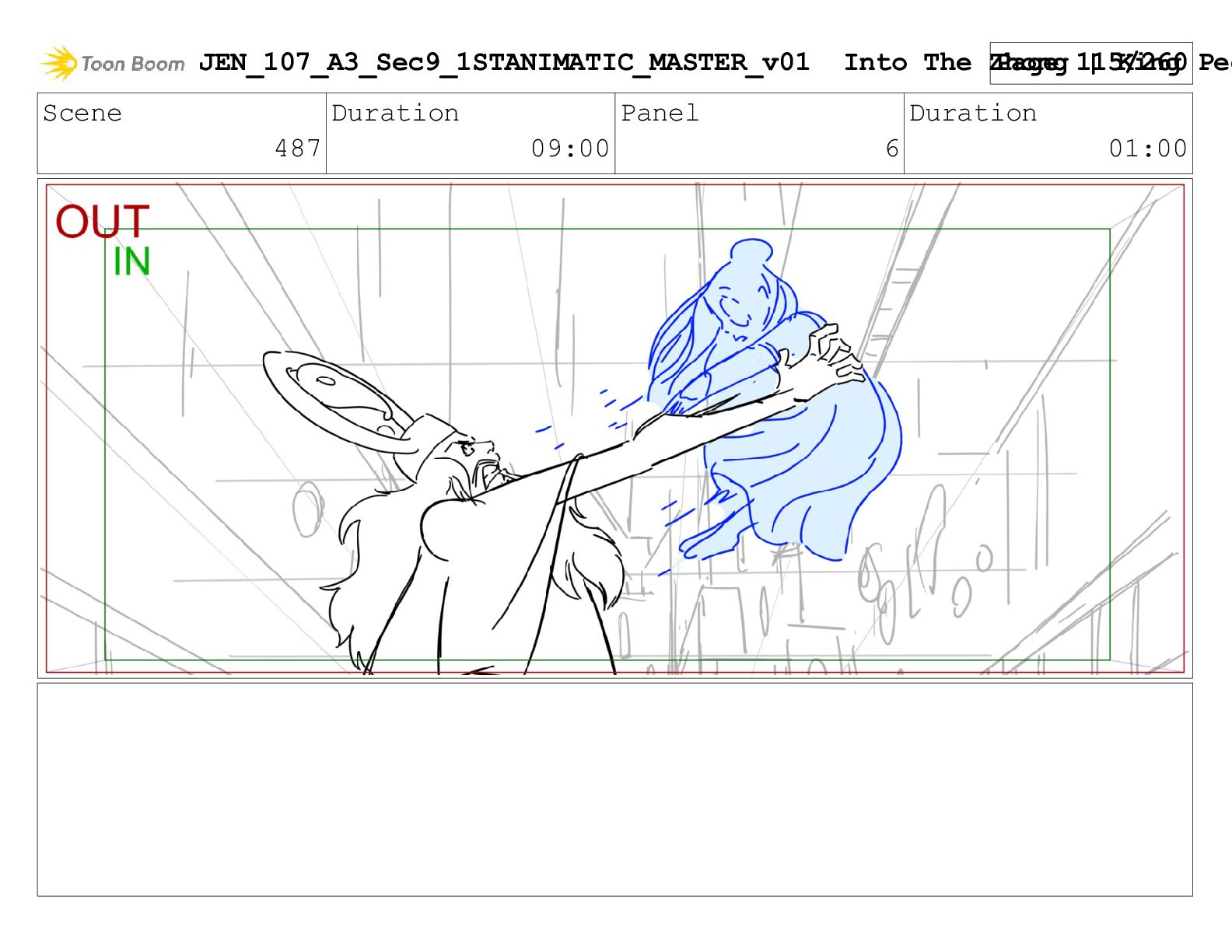Select the scene duration value 09:00

point(570,149)
